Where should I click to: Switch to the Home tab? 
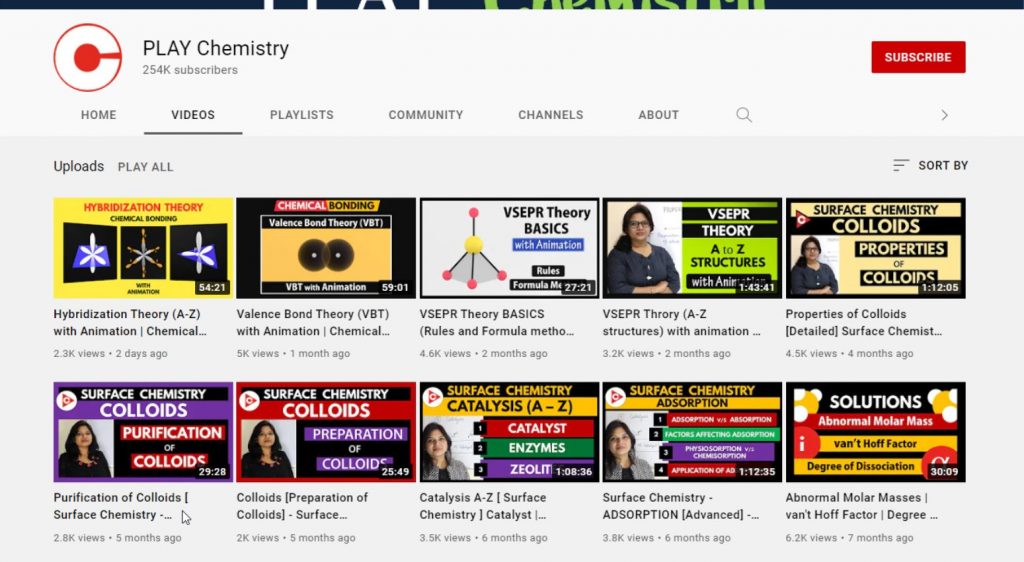pyautogui.click(x=98, y=115)
